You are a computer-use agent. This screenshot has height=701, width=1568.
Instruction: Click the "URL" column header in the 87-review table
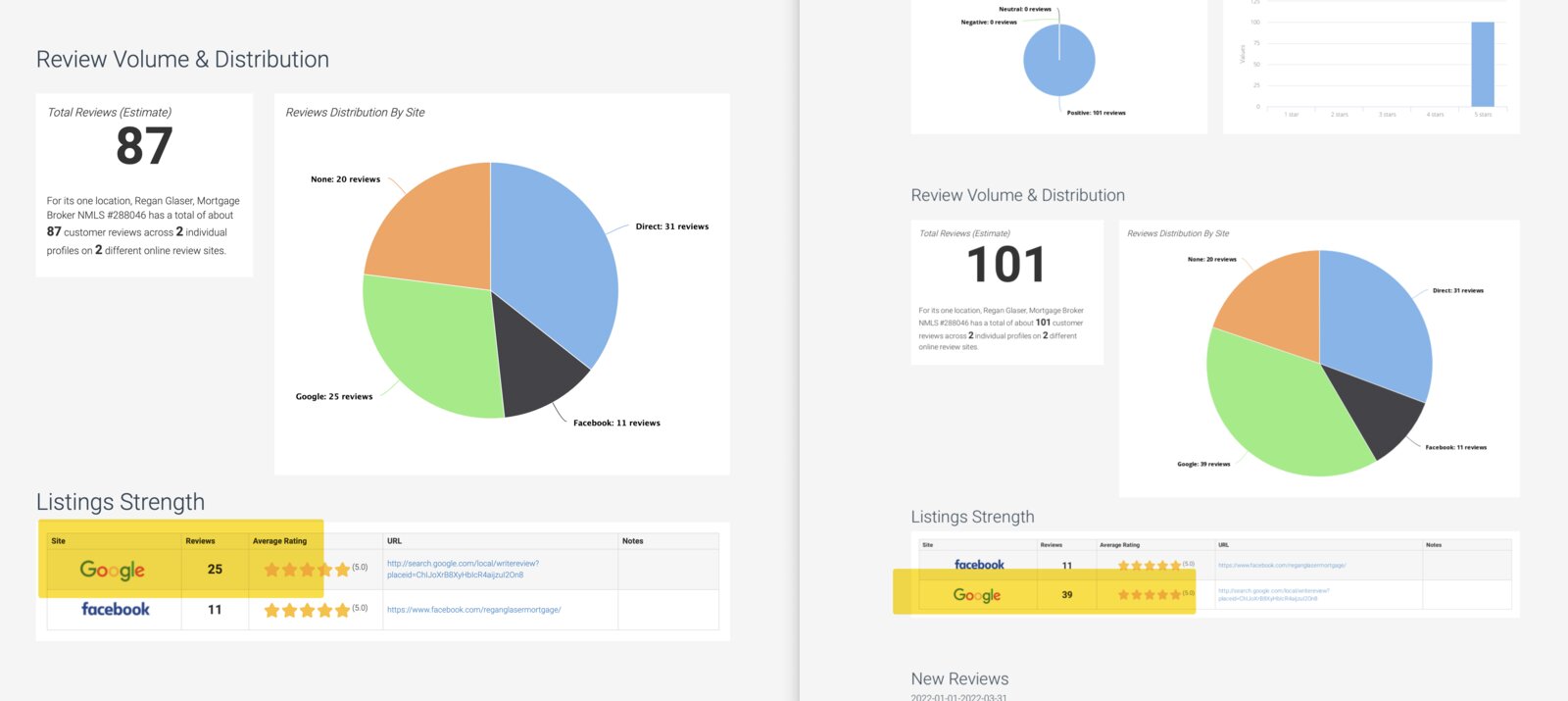click(x=394, y=541)
